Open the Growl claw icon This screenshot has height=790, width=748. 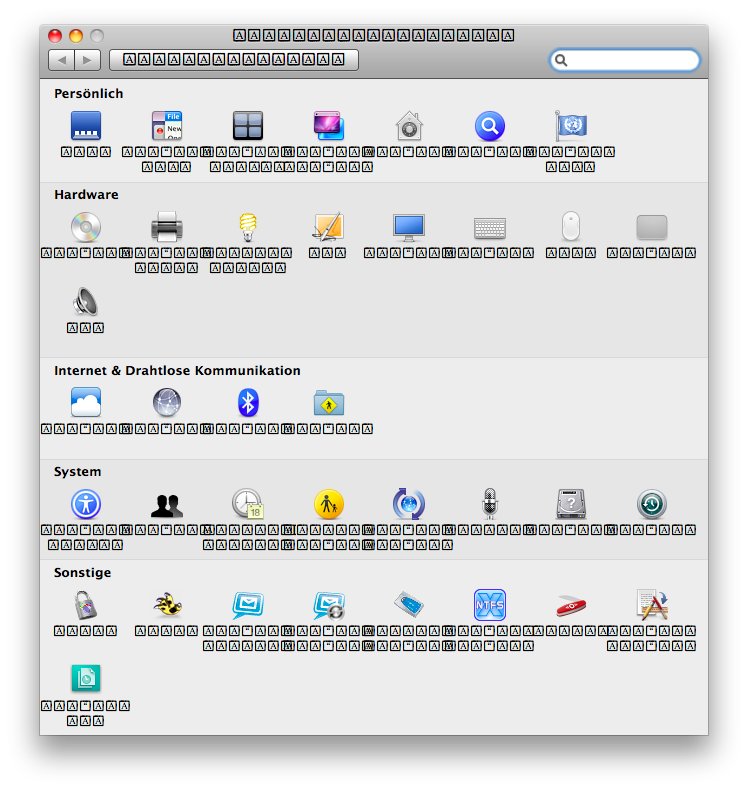(167, 605)
